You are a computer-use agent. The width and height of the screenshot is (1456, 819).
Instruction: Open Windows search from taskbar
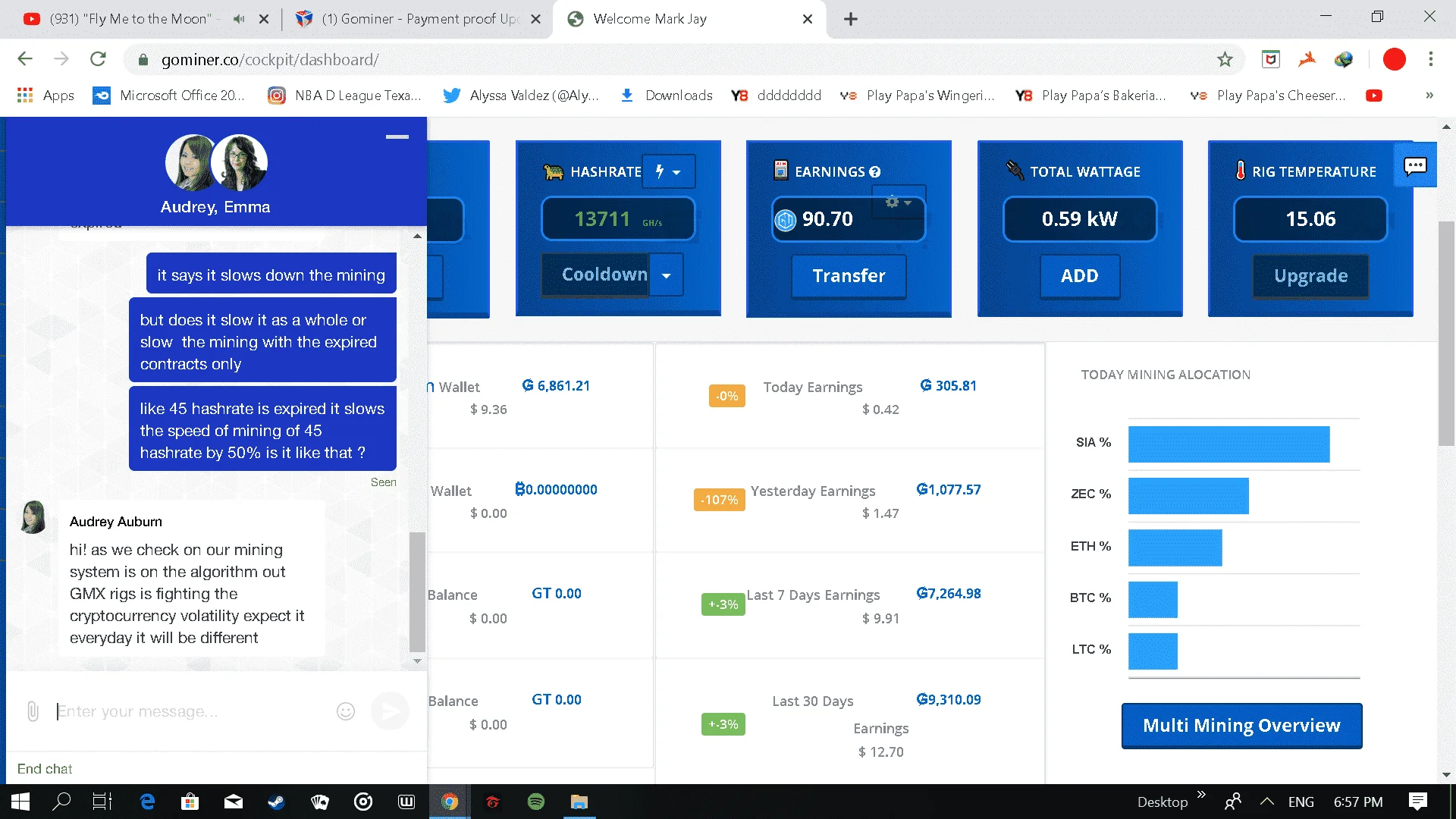[x=61, y=802]
